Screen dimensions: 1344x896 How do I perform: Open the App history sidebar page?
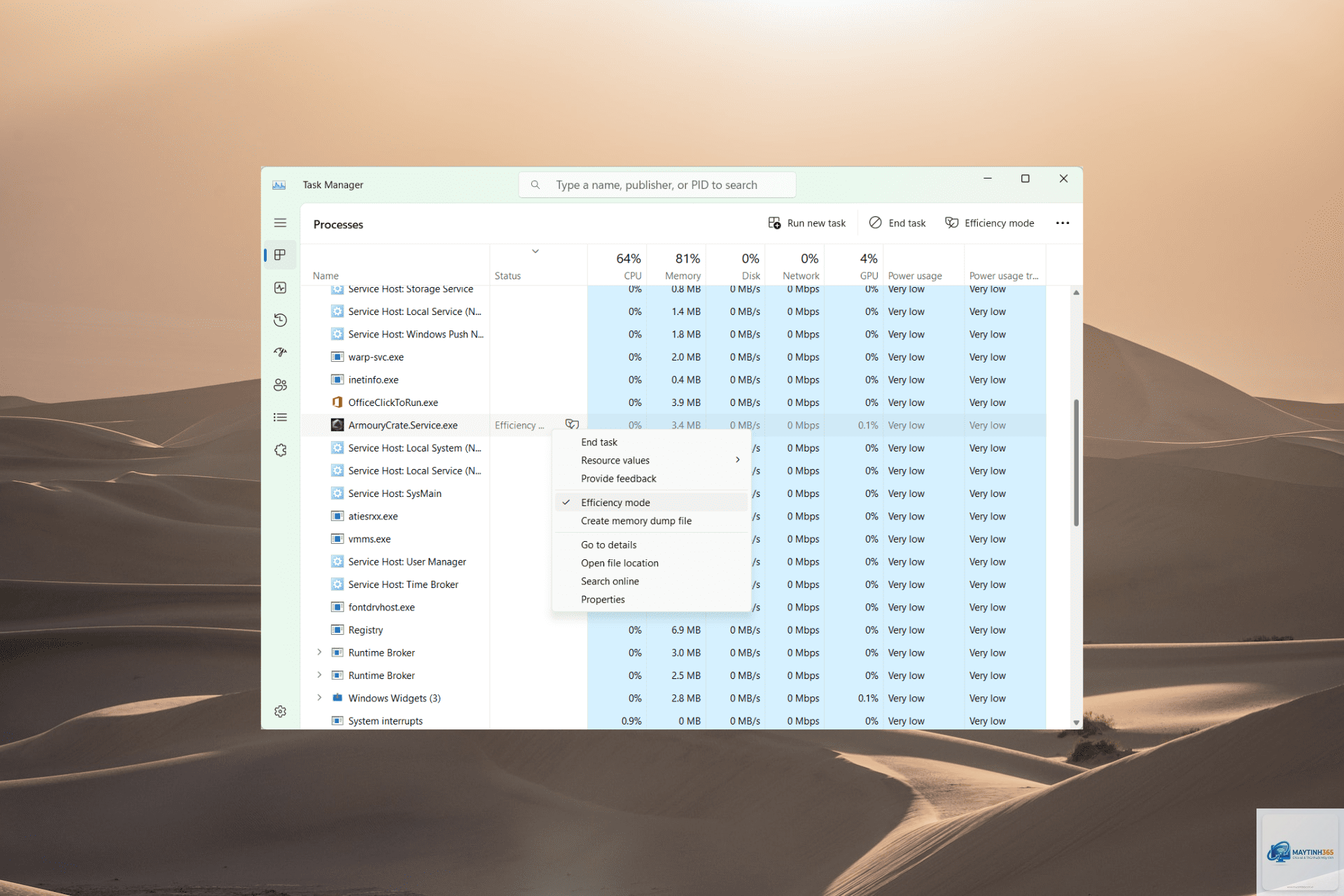[x=280, y=320]
